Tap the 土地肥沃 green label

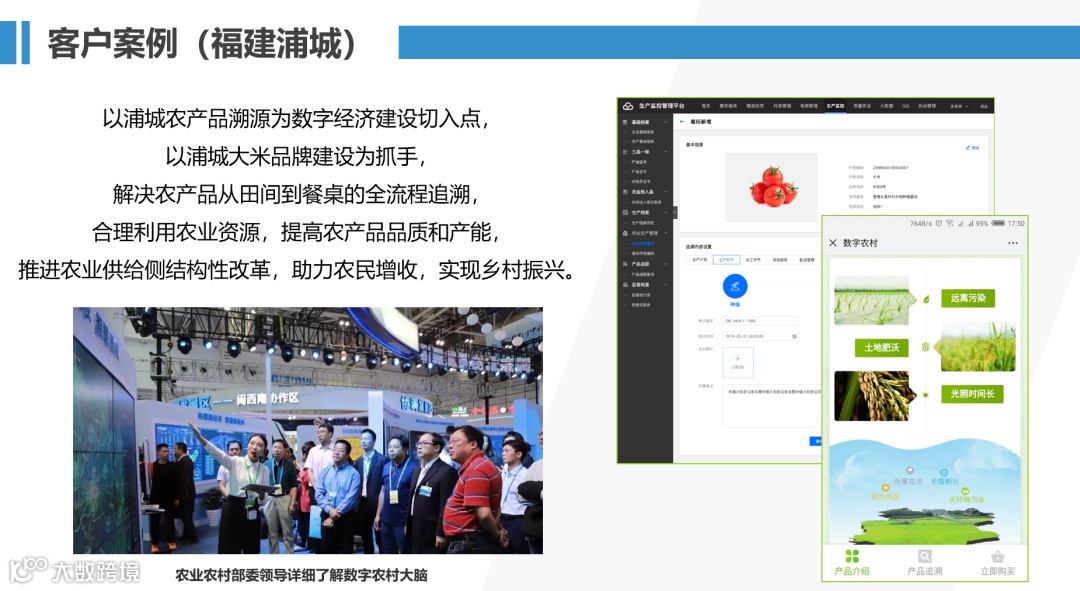click(882, 347)
